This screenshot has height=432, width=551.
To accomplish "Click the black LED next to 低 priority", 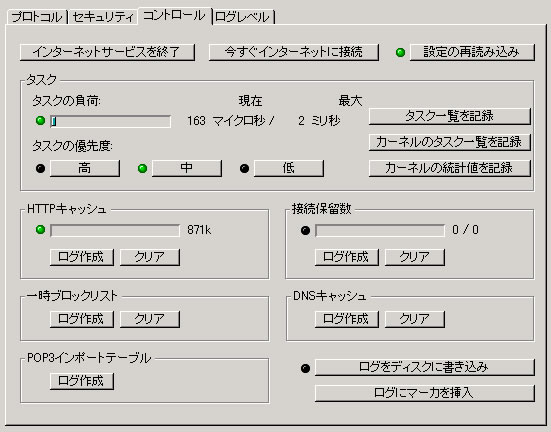I will 245,168.
